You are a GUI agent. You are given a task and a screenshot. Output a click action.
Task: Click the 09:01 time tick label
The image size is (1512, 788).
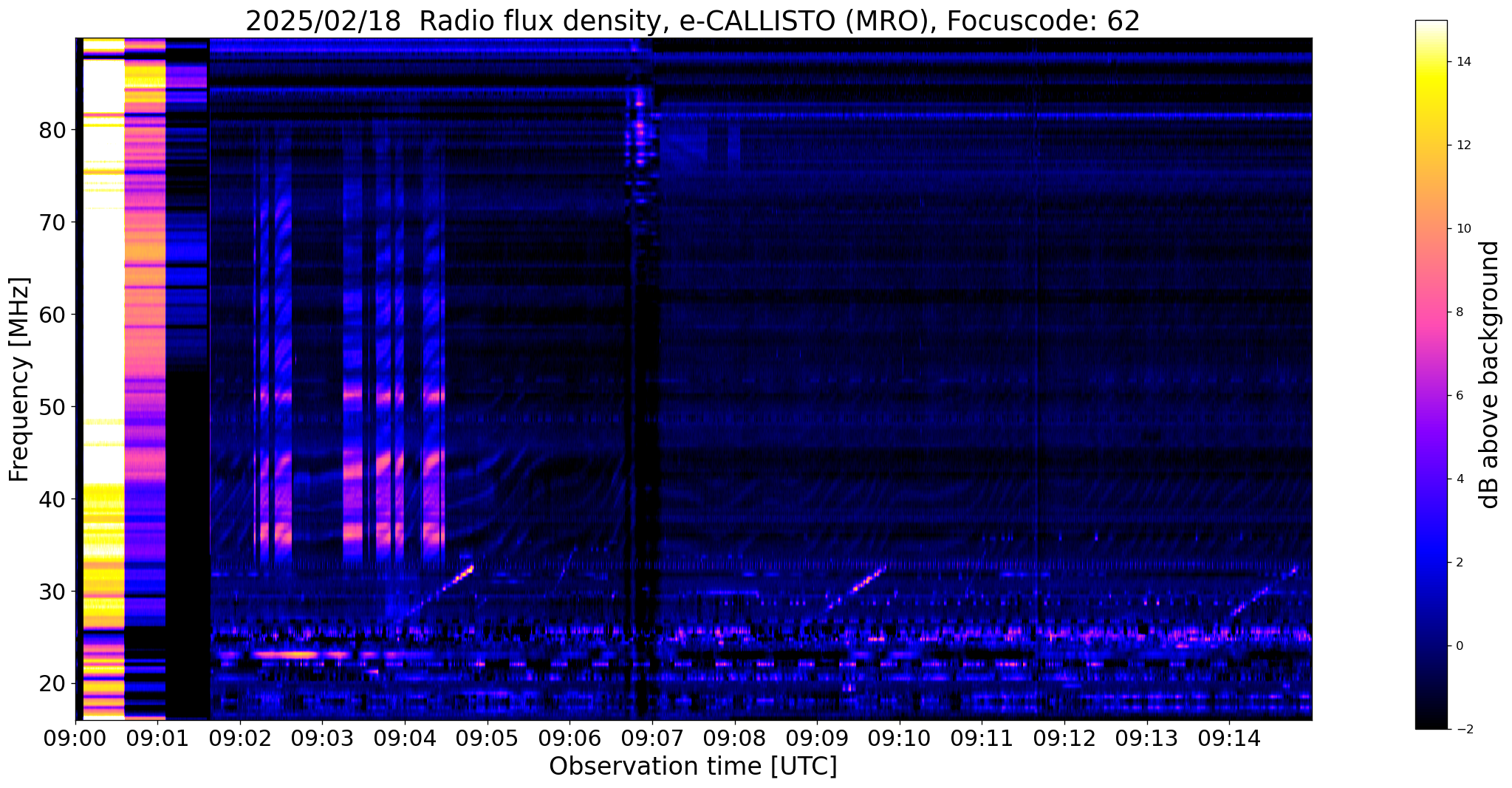point(157,738)
